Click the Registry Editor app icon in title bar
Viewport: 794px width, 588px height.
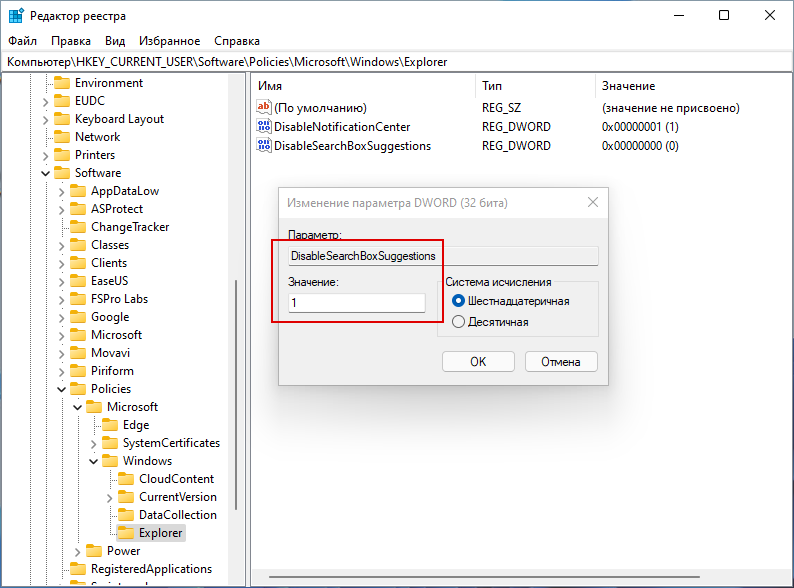(16, 16)
